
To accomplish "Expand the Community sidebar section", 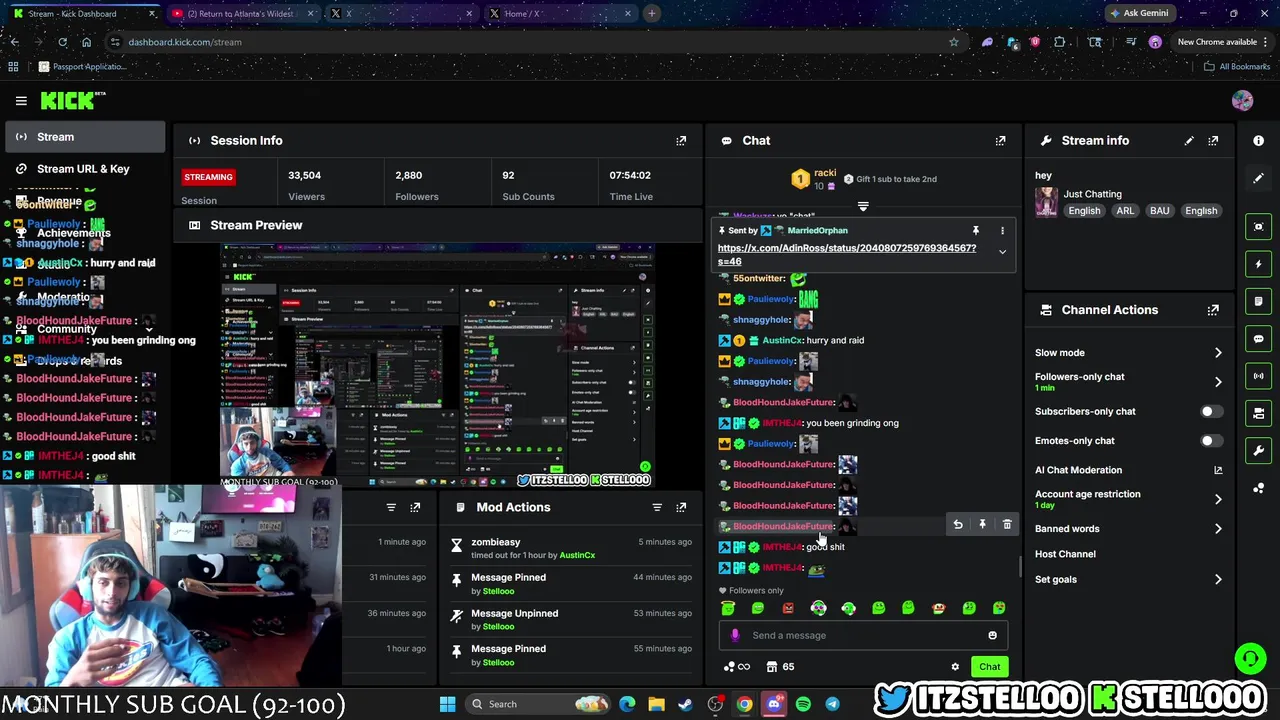I will click(149, 329).
